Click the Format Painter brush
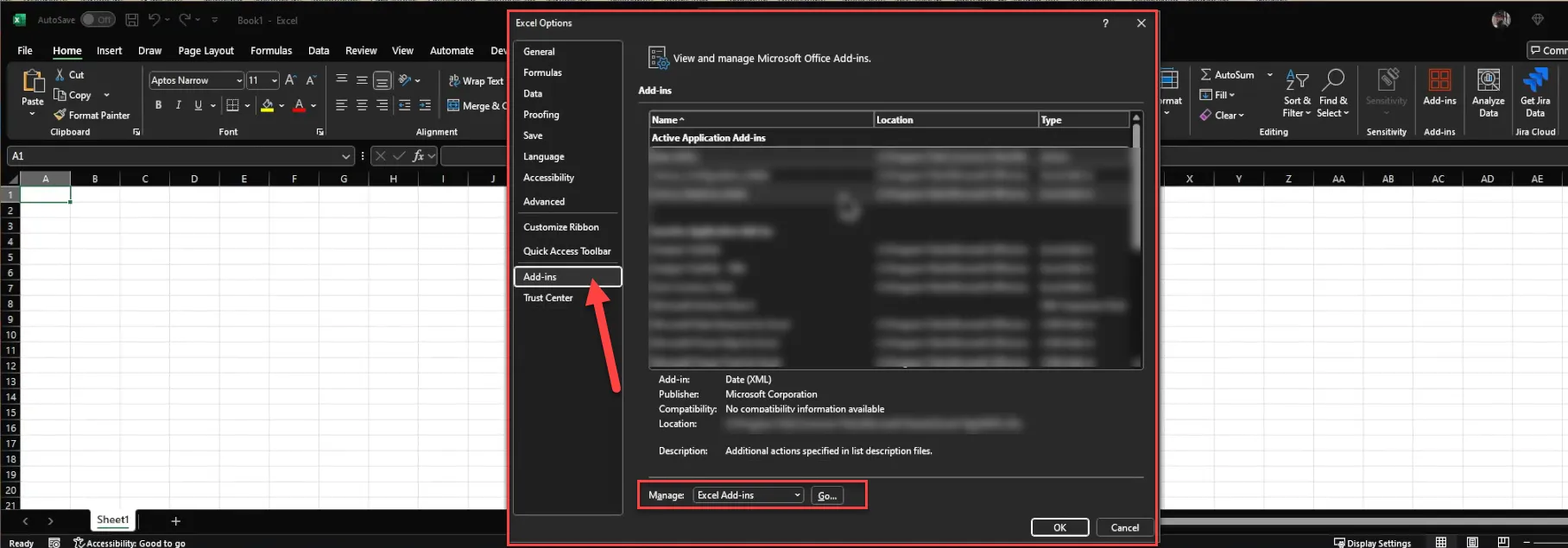 click(x=60, y=115)
